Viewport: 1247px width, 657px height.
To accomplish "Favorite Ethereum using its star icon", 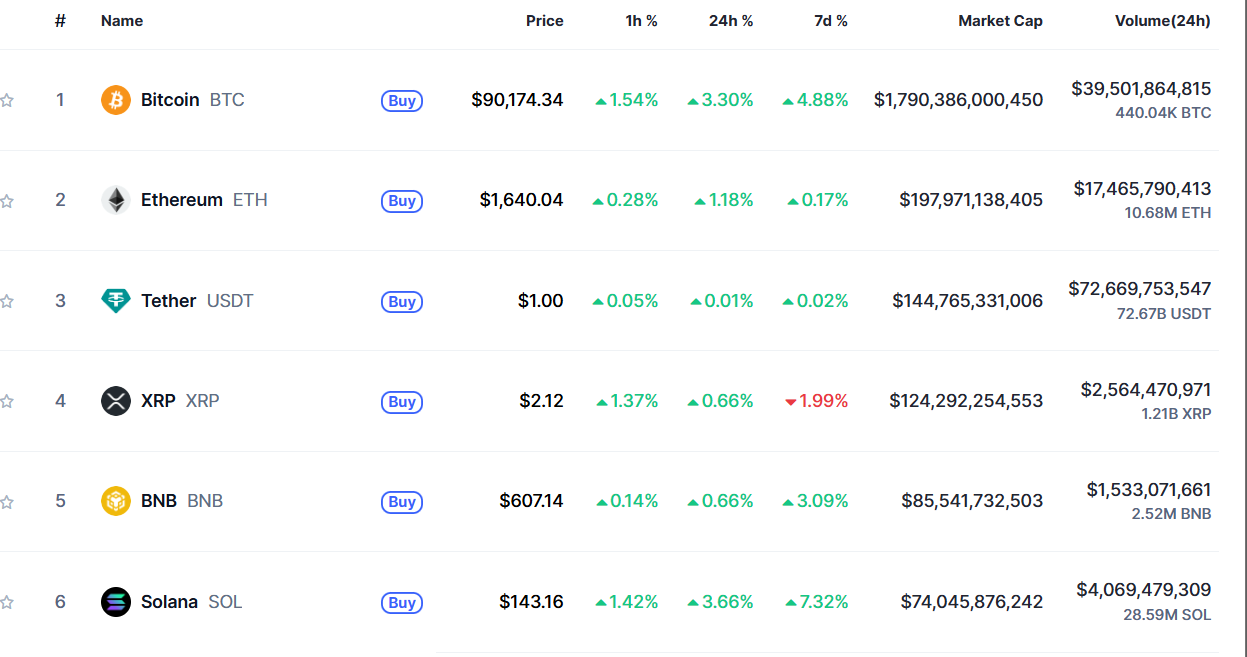I will coord(7,201).
